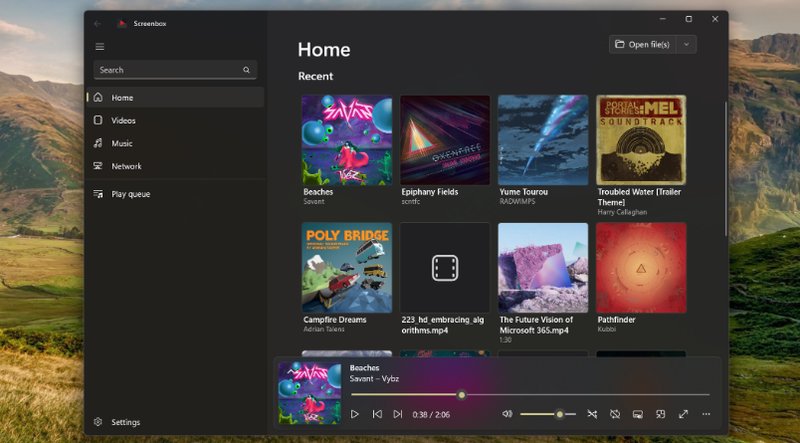
Task: Collapse the hamburger navigation menu
Action: pyautogui.click(x=99, y=46)
